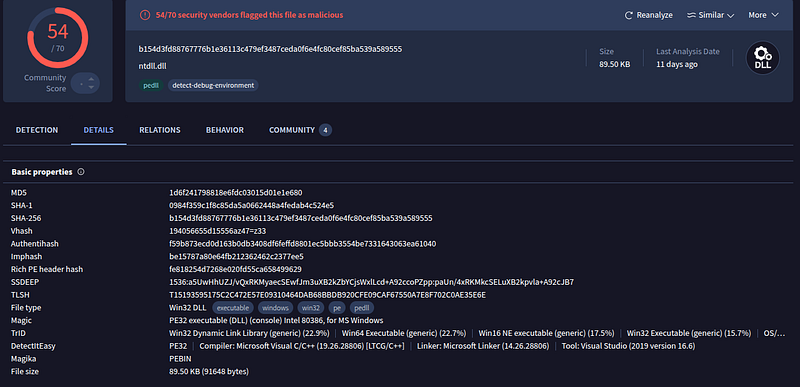
Task: Click the Size 89.50 KB header value
Action: (x=614, y=64)
